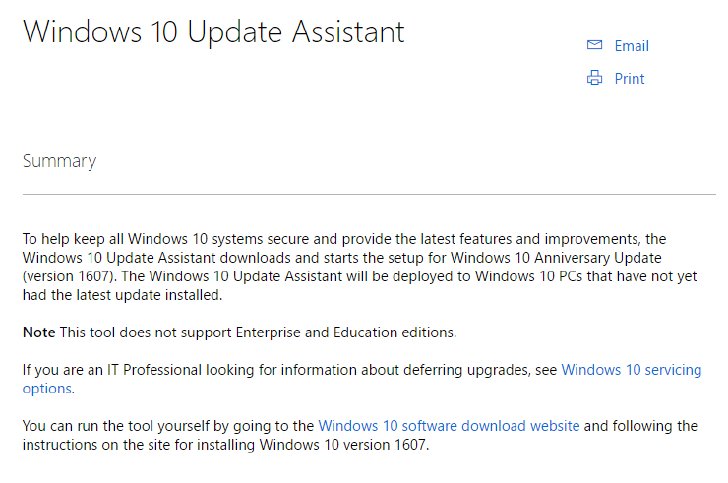
Task: Click the divider line under Summary
Action: point(369,194)
